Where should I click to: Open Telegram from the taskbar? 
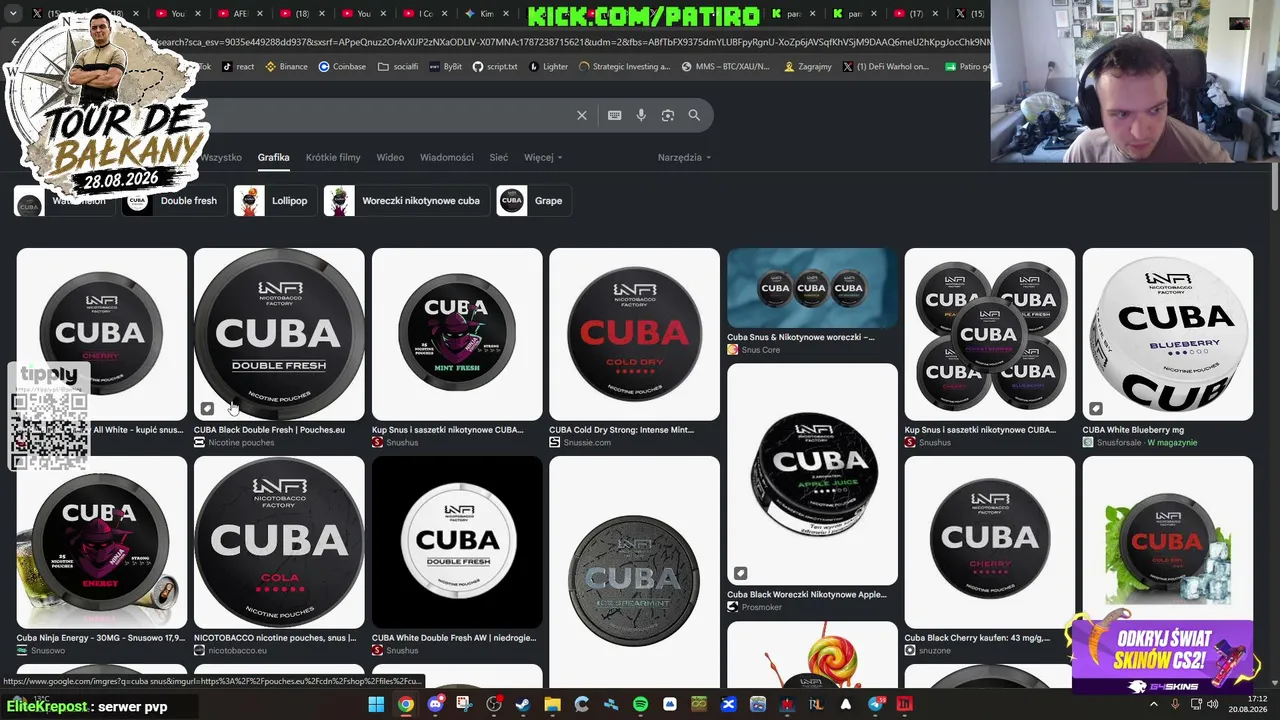[x=876, y=705]
